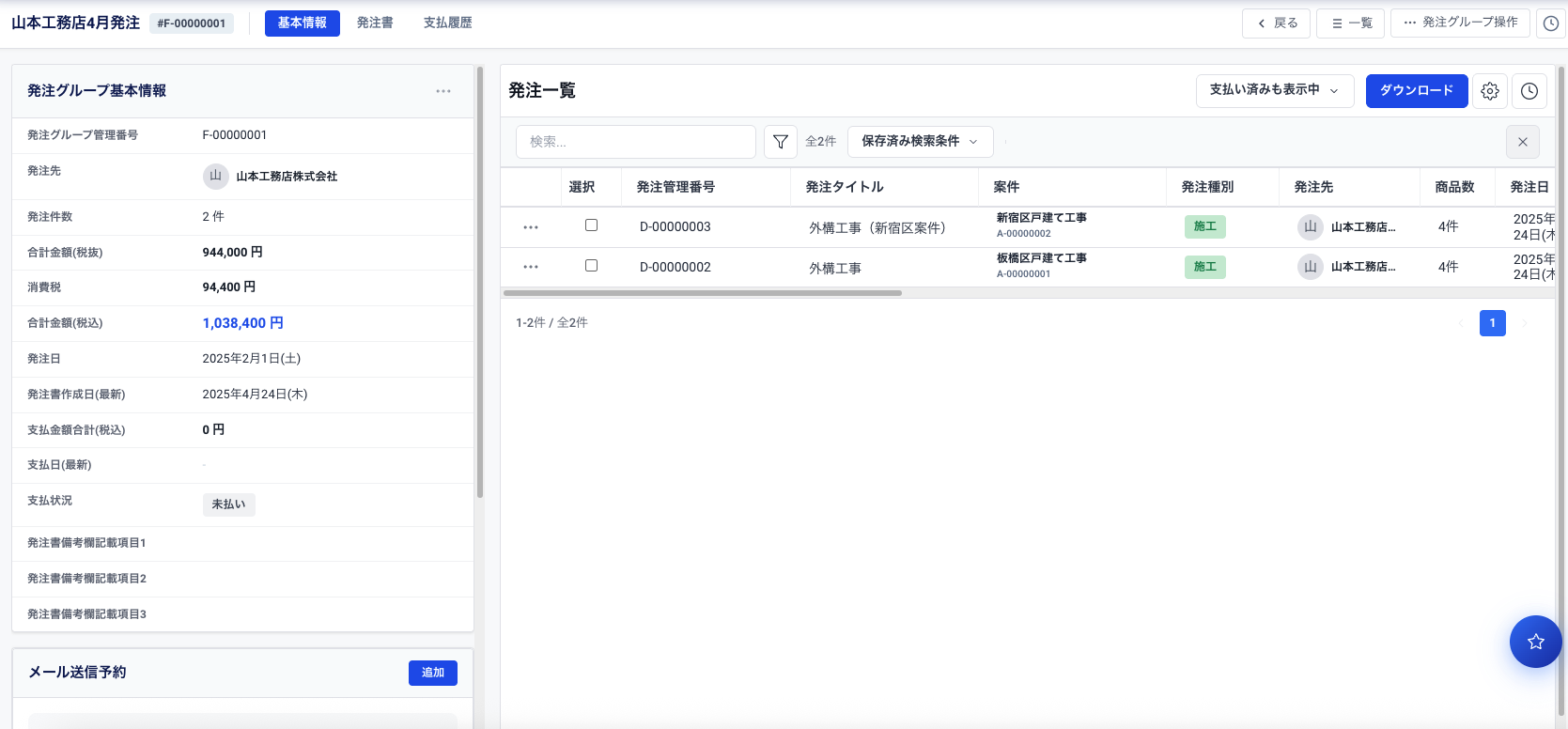Click the 山 avatar beside 山本工務店株式会社
The width and height of the screenshot is (1568, 729).
(x=216, y=176)
